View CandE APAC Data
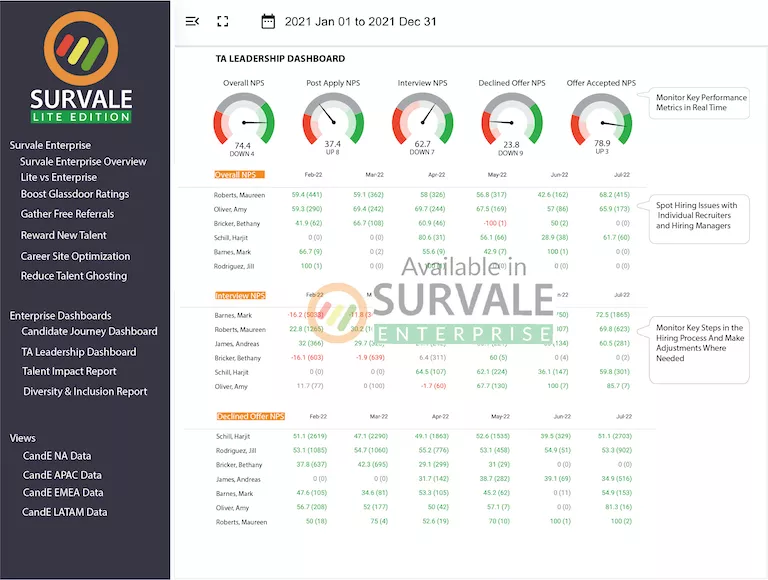 pyautogui.click(x=62, y=476)
